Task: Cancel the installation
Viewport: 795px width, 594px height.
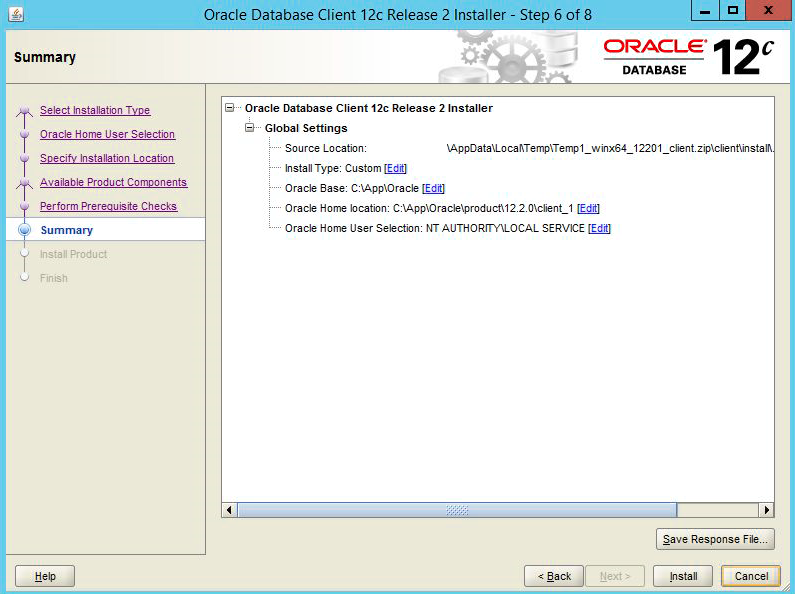Action: [751, 576]
